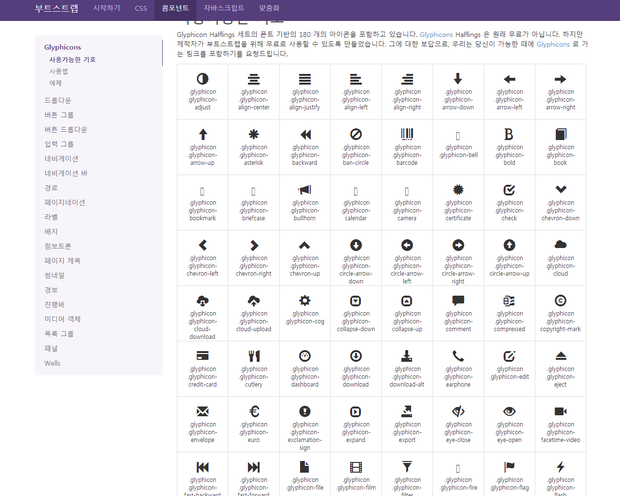Click the chevron-right glyphicon

coord(254,245)
